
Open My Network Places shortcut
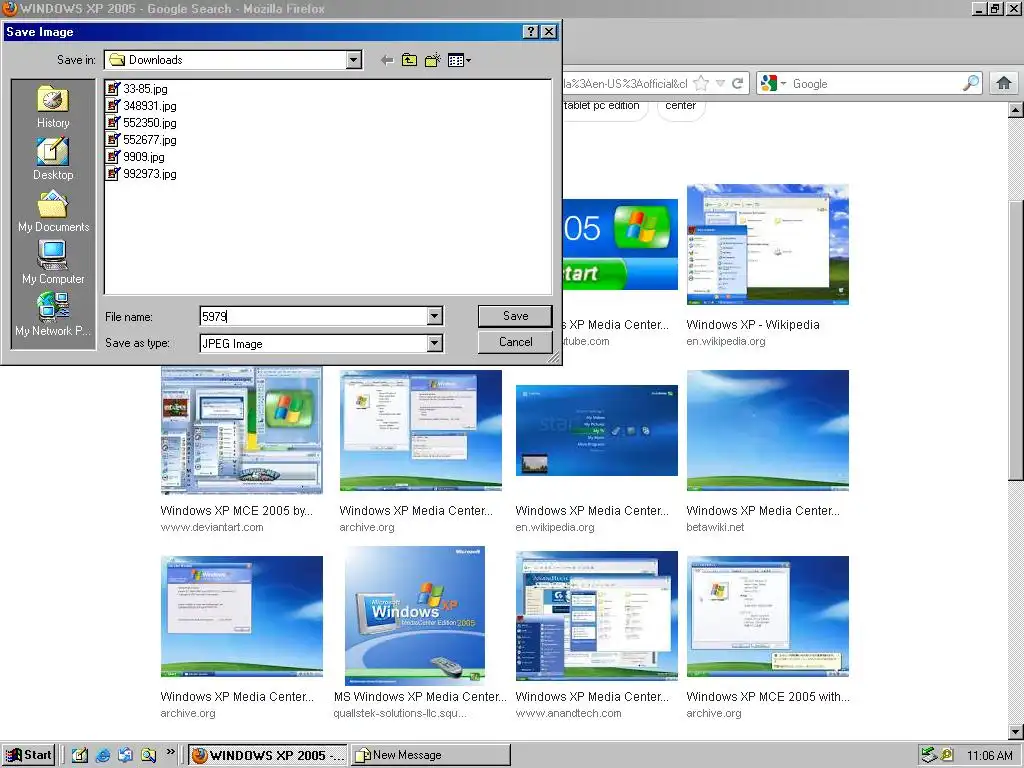53,315
